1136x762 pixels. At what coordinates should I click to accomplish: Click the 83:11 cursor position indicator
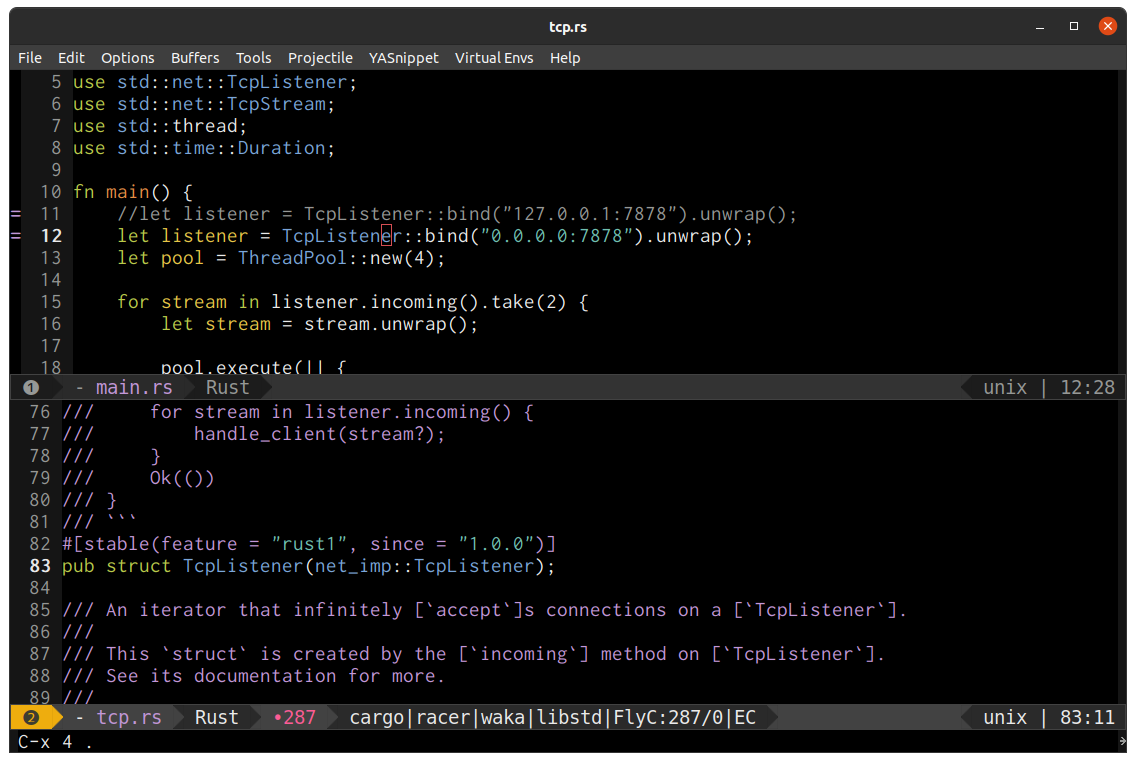[x=1087, y=718]
